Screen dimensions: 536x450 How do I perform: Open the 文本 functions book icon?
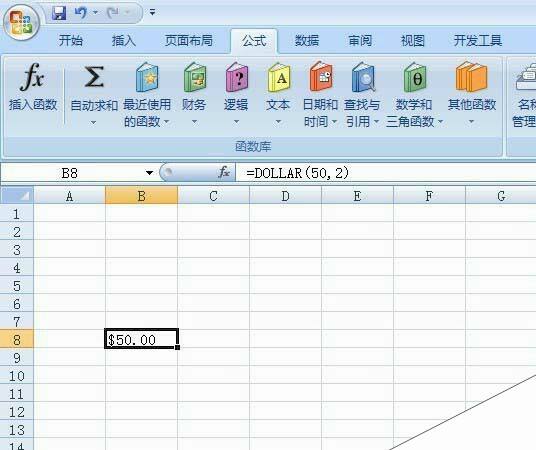(x=279, y=77)
